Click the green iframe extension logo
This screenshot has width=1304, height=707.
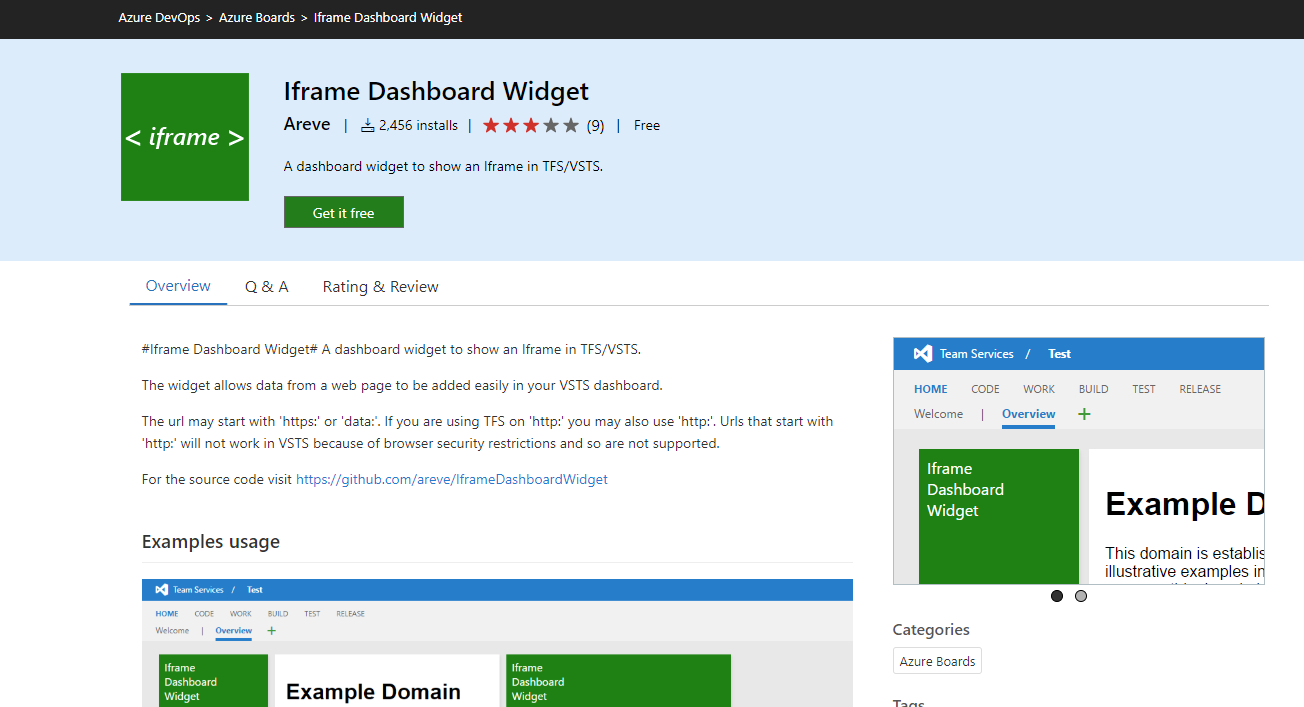185,137
